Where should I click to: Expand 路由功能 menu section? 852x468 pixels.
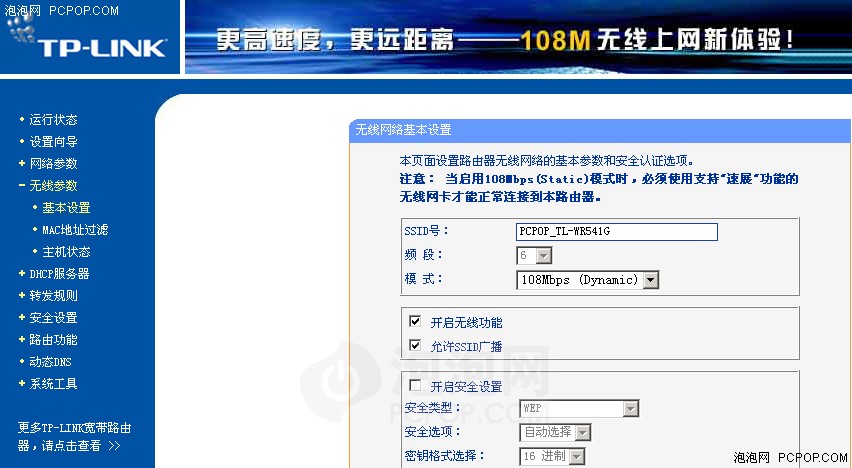tap(53, 340)
